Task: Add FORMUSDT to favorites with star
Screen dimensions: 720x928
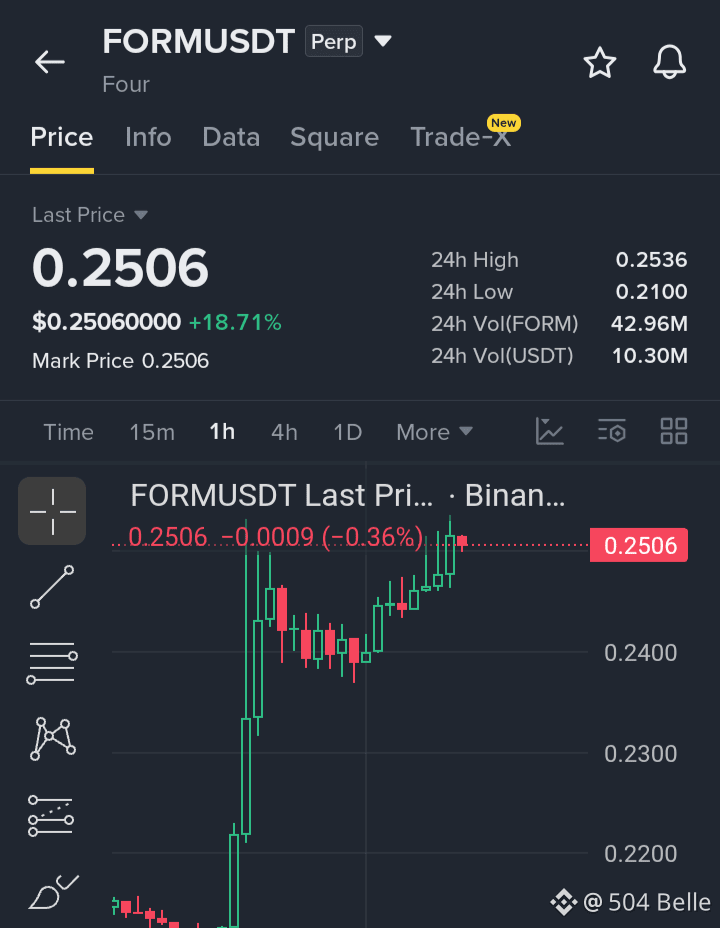Action: [600, 62]
